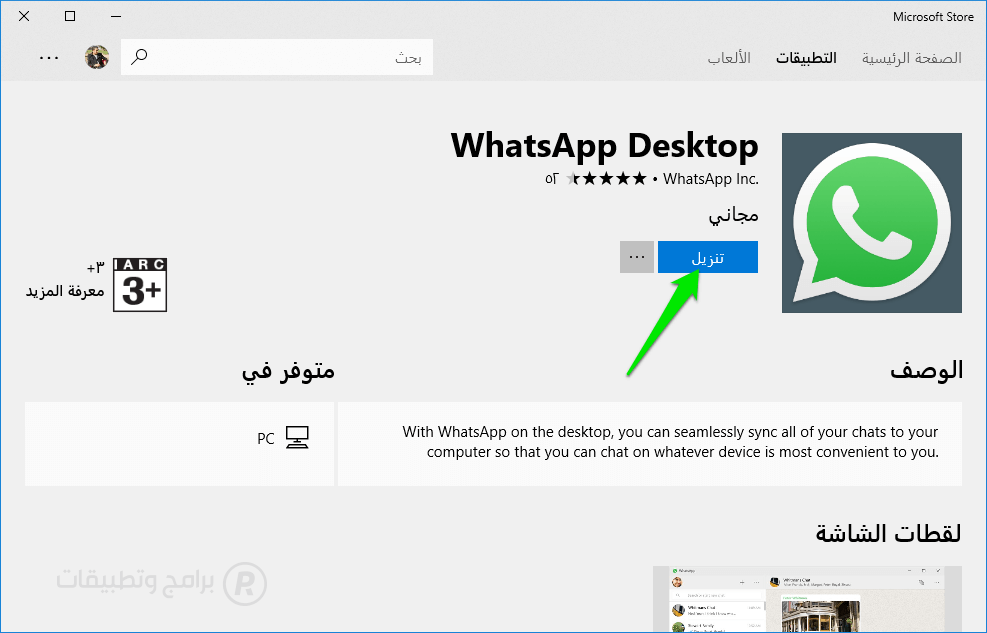Click the PC device icon
This screenshot has height=633, width=987.
click(x=297, y=437)
